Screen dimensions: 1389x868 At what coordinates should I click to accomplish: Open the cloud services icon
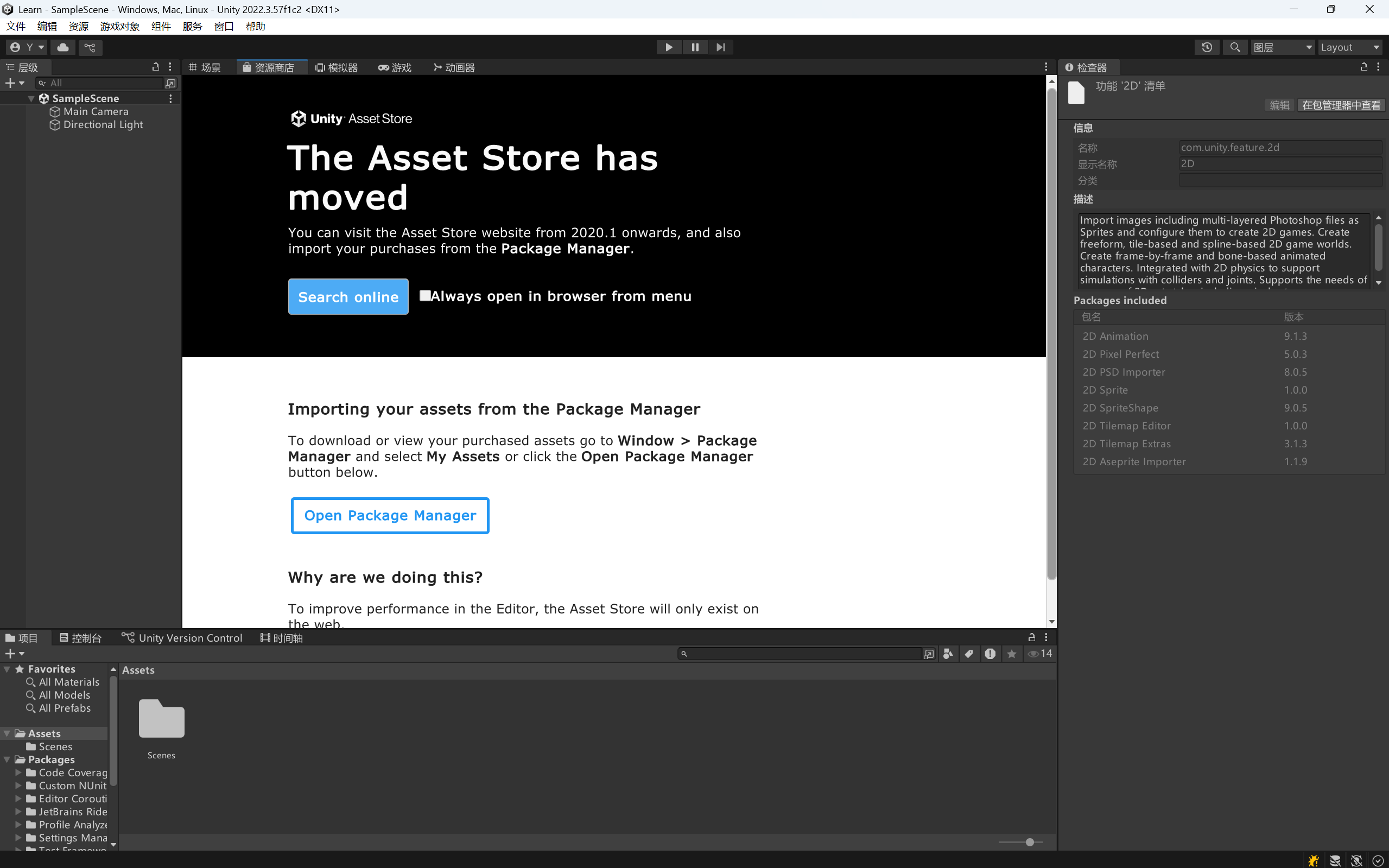coord(63,47)
